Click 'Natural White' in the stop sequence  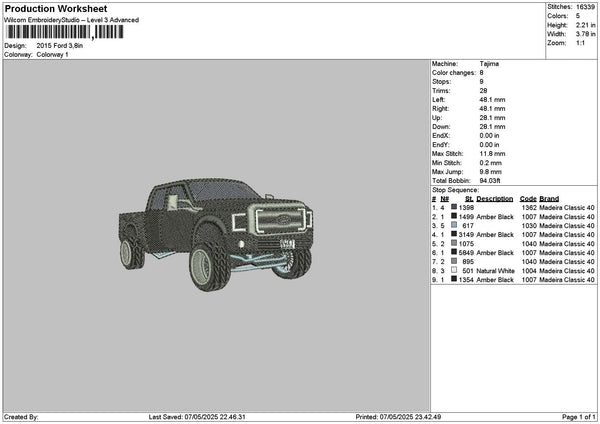pyautogui.click(x=495, y=271)
